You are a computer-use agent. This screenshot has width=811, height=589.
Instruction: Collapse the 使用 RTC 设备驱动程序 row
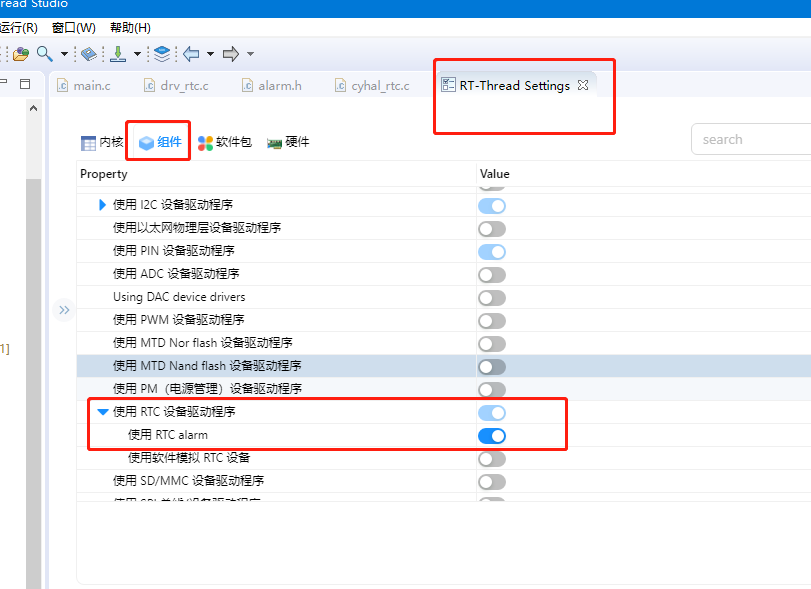tap(102, 412)
